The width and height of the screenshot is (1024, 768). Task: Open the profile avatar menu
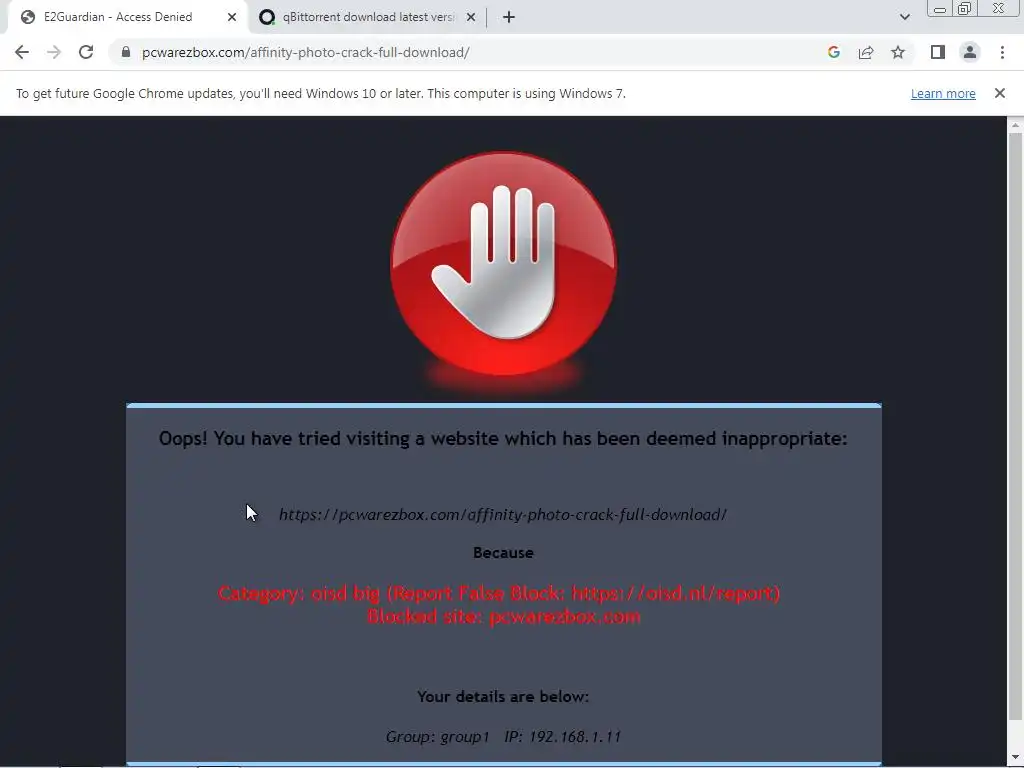click(x=970, y=52)
